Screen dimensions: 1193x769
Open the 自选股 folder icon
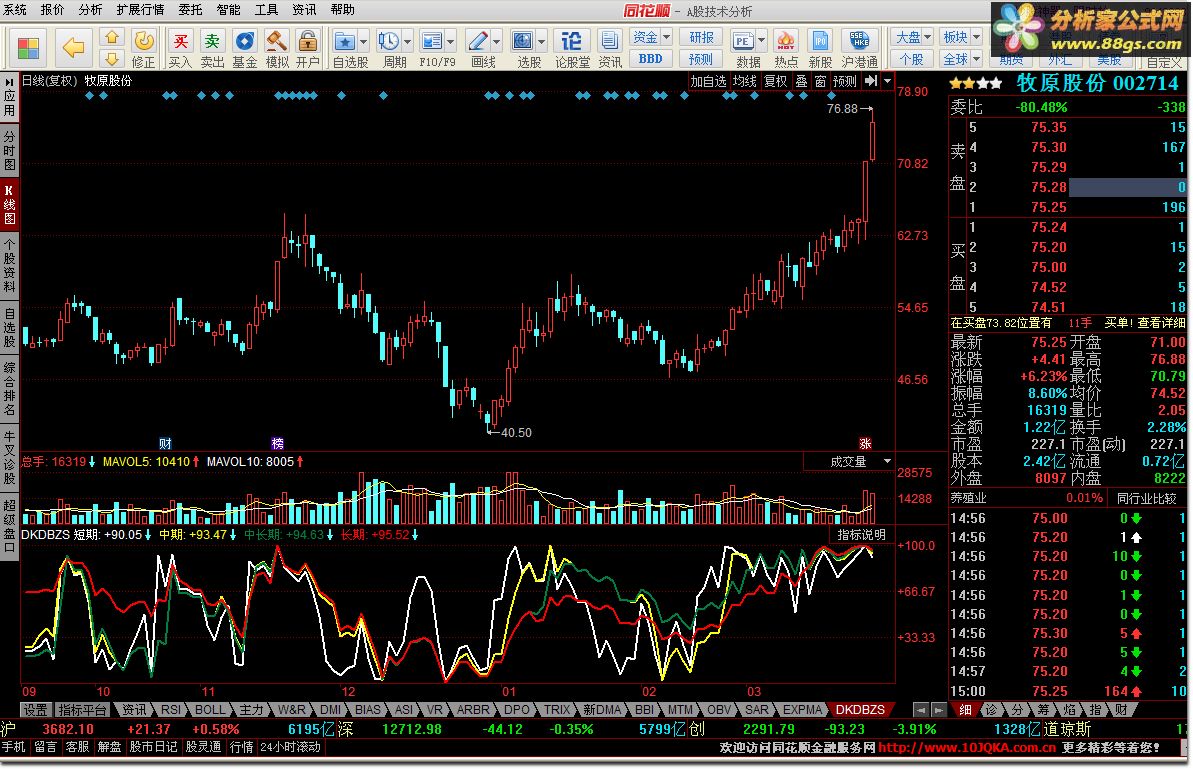pos(345,40)
